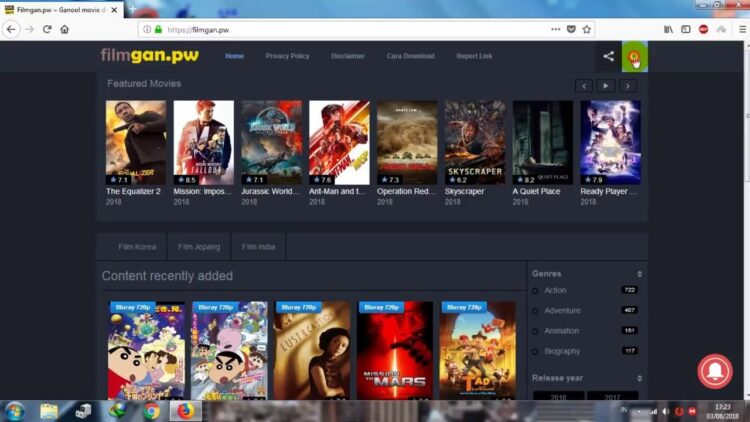Open the Firefox hamburger menu

coord(742,30)
